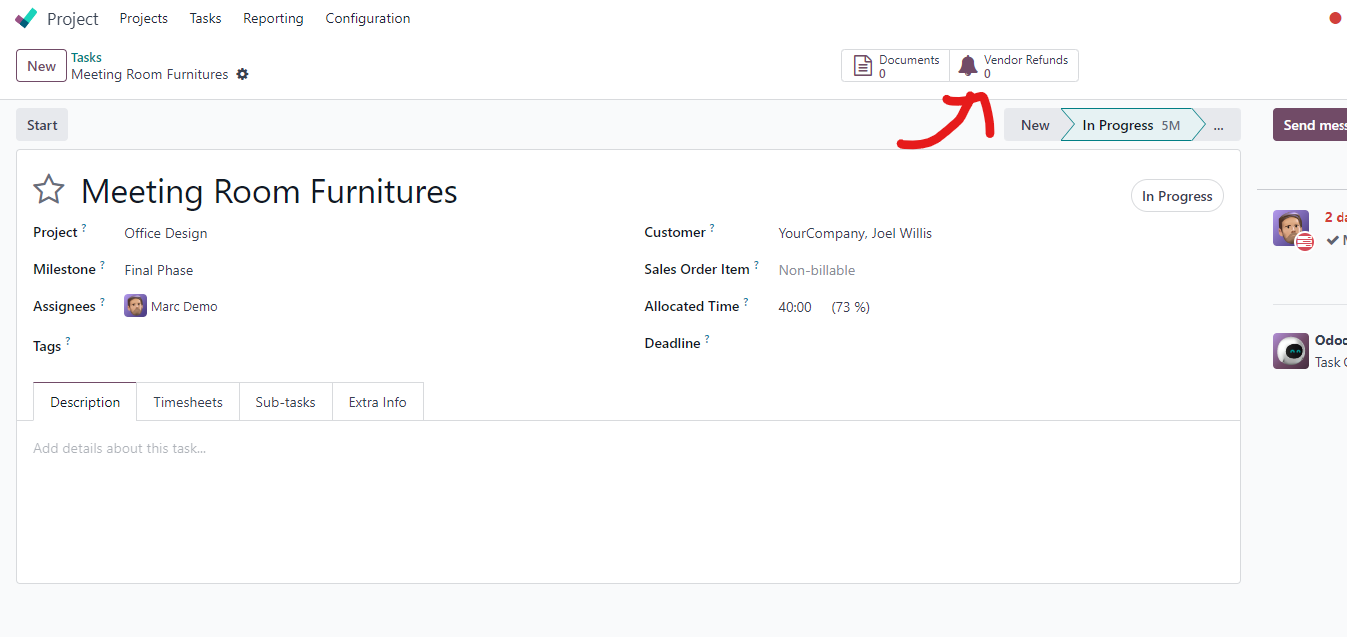Switch to the Extra Info tab
The image size is (1347, 637).
[378, 402]
